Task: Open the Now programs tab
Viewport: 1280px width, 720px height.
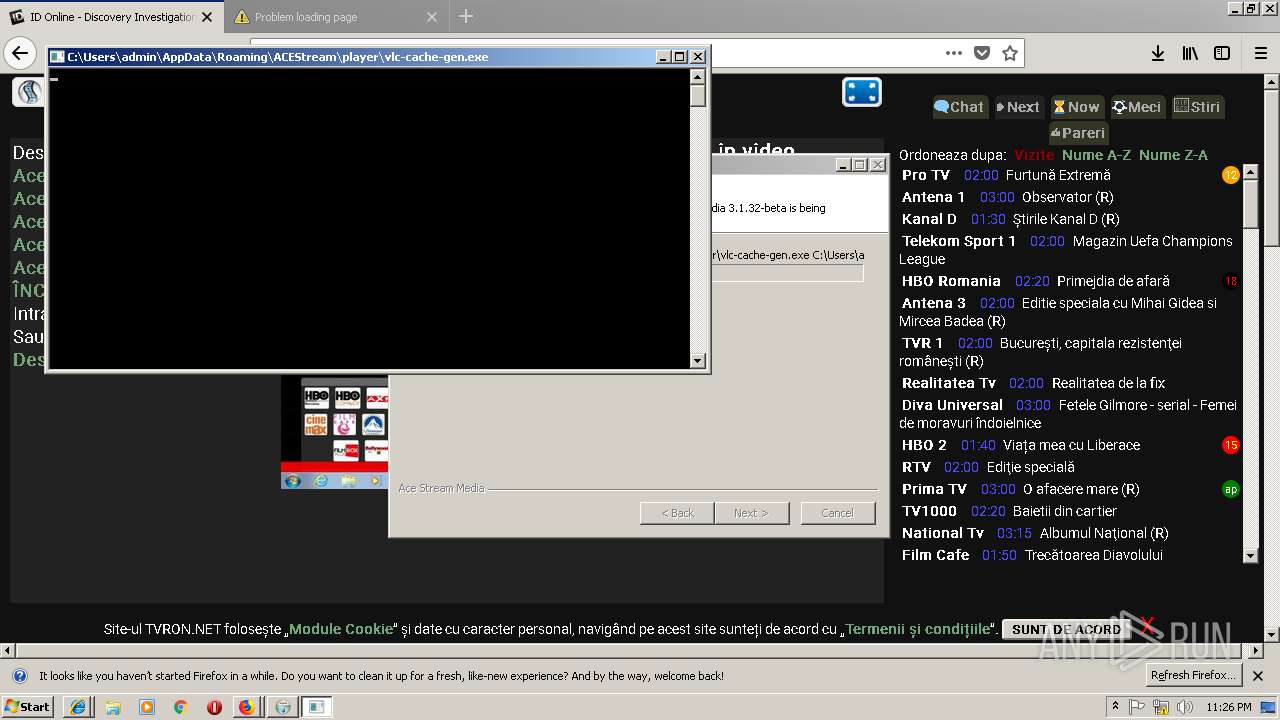Action: [1076, 107]
